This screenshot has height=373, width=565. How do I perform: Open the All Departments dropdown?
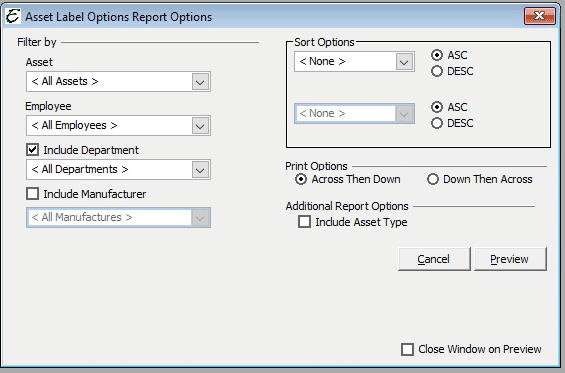click(118, 169)
